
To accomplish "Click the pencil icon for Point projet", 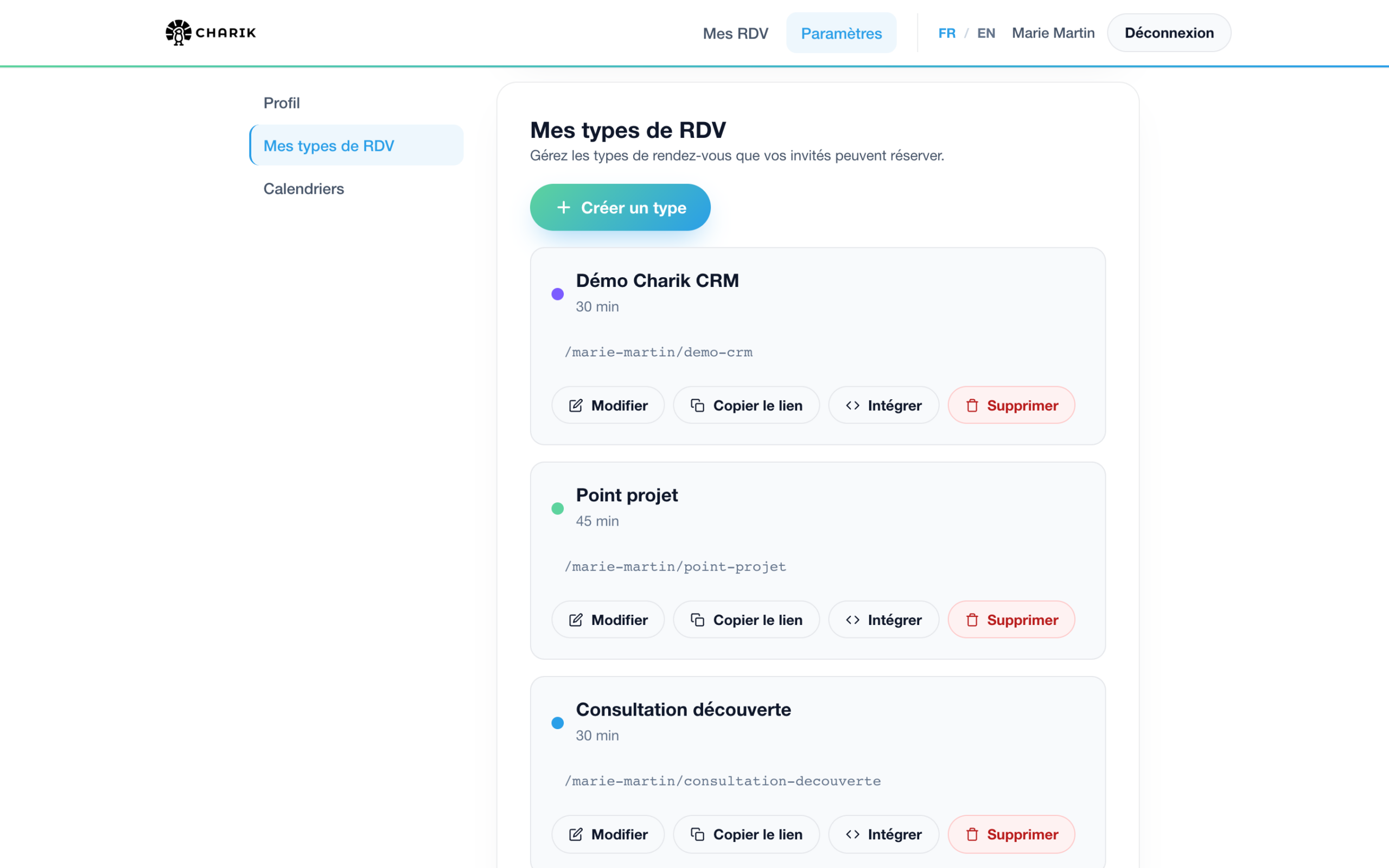I will (576, 620).
